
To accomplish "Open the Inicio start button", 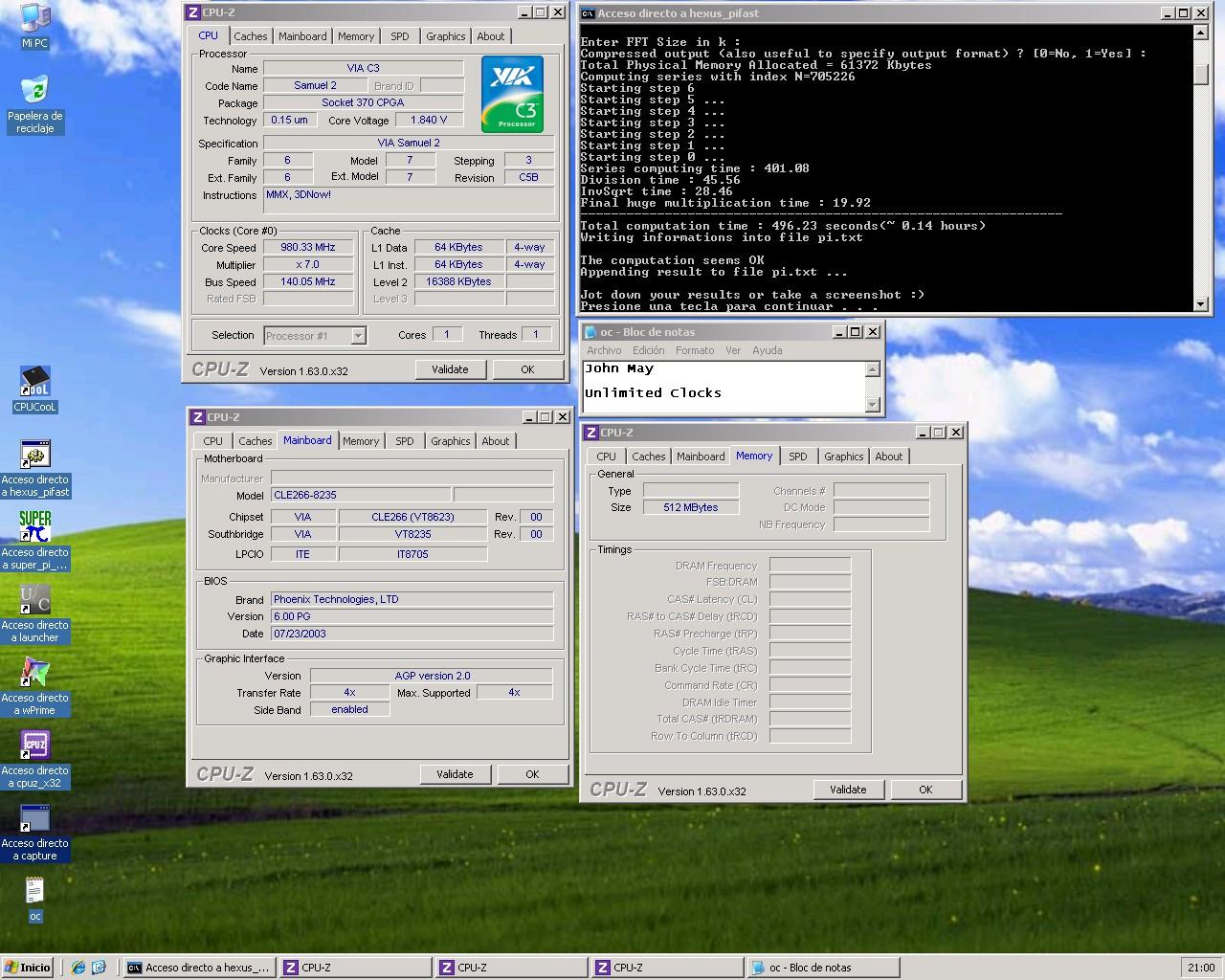I will coord(28,968).
